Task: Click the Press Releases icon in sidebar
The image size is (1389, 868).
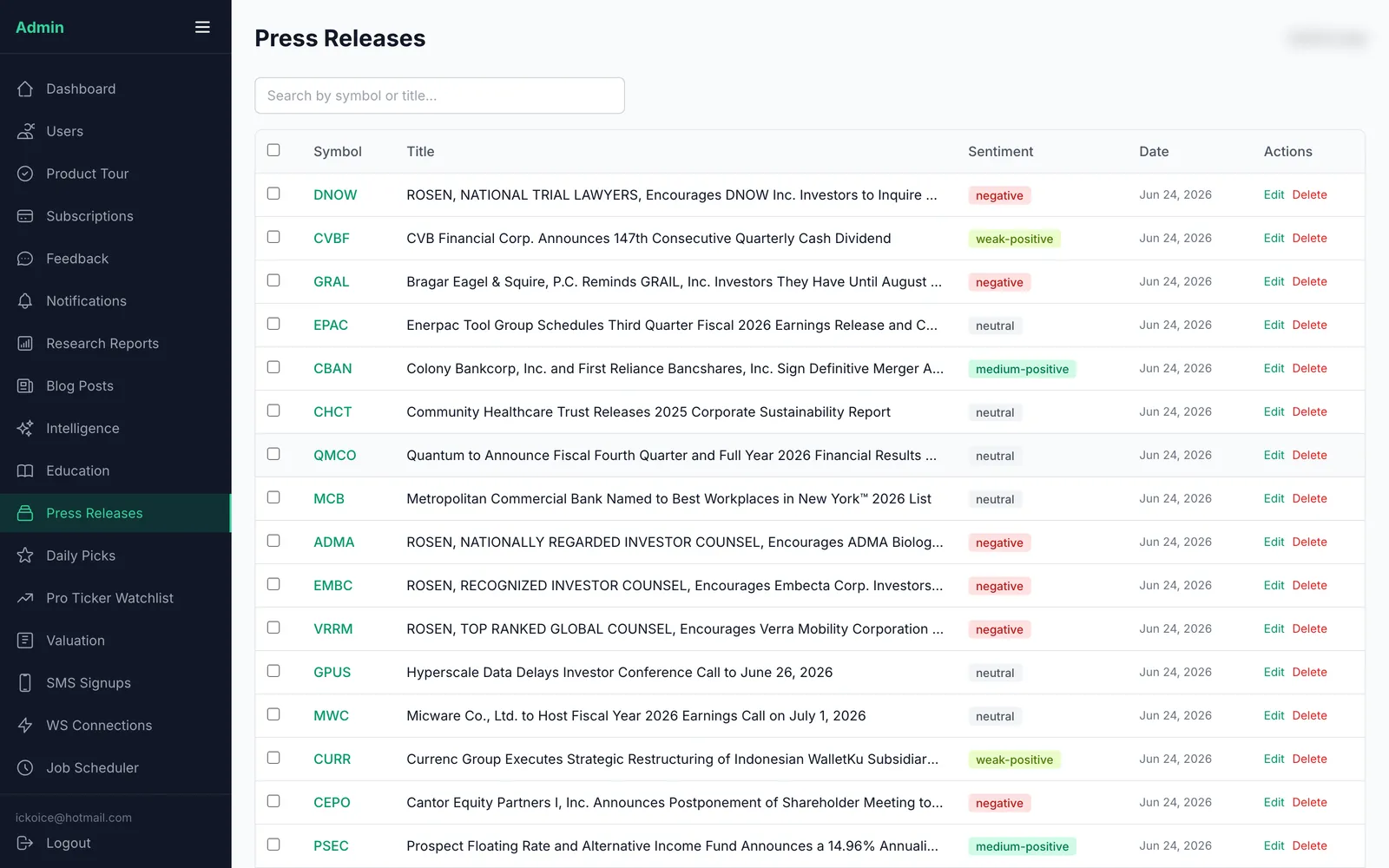Action: tap(25, 513)
